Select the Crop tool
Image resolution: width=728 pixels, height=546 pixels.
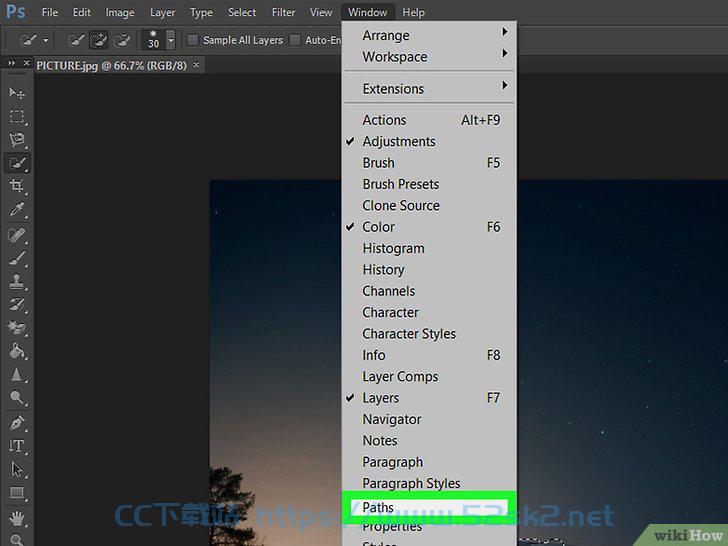pyautogui.click(x=17, y=186)
